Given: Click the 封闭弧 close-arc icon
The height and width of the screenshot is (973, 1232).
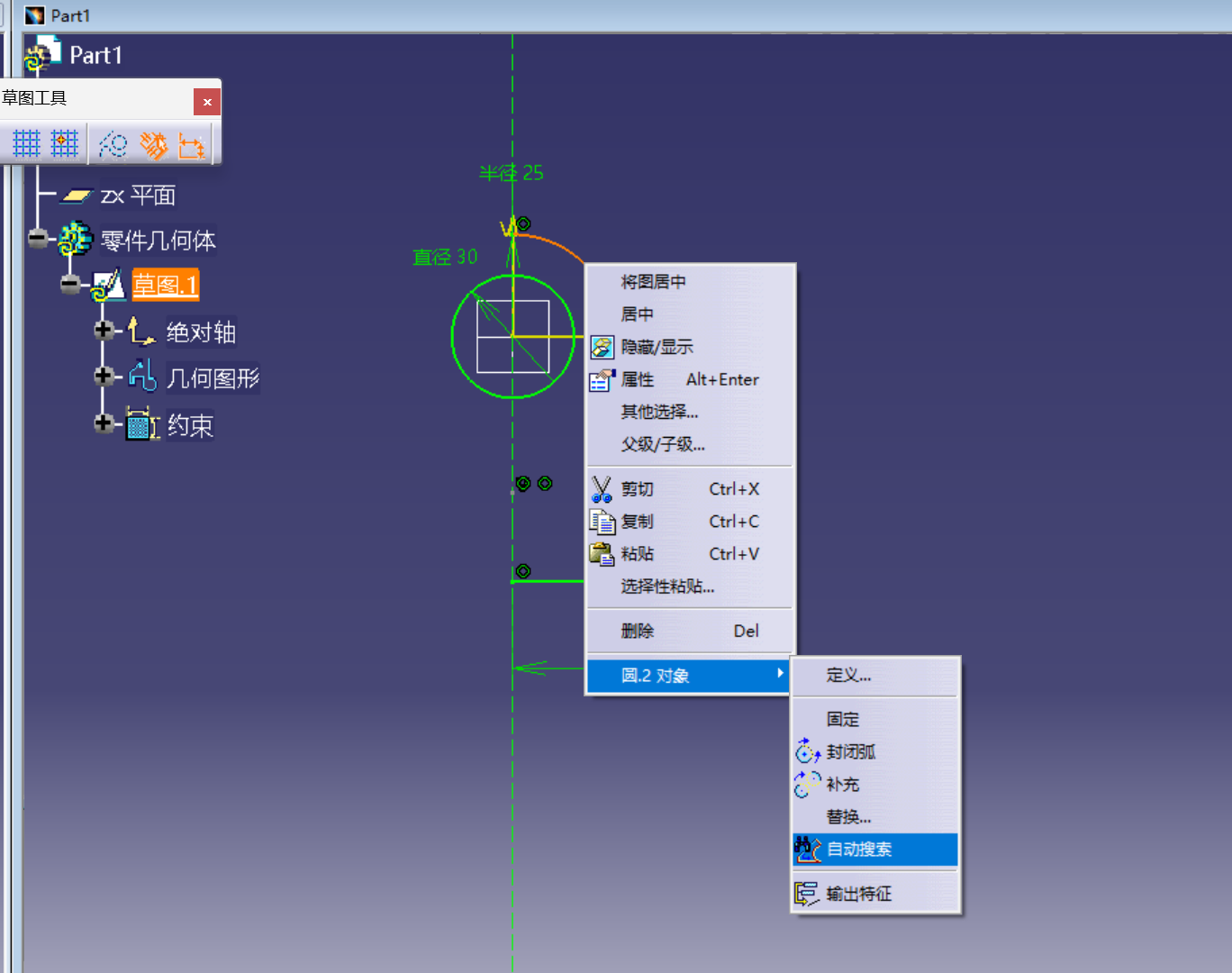Looking at the screenshot, I should click(x=807, y=751).
